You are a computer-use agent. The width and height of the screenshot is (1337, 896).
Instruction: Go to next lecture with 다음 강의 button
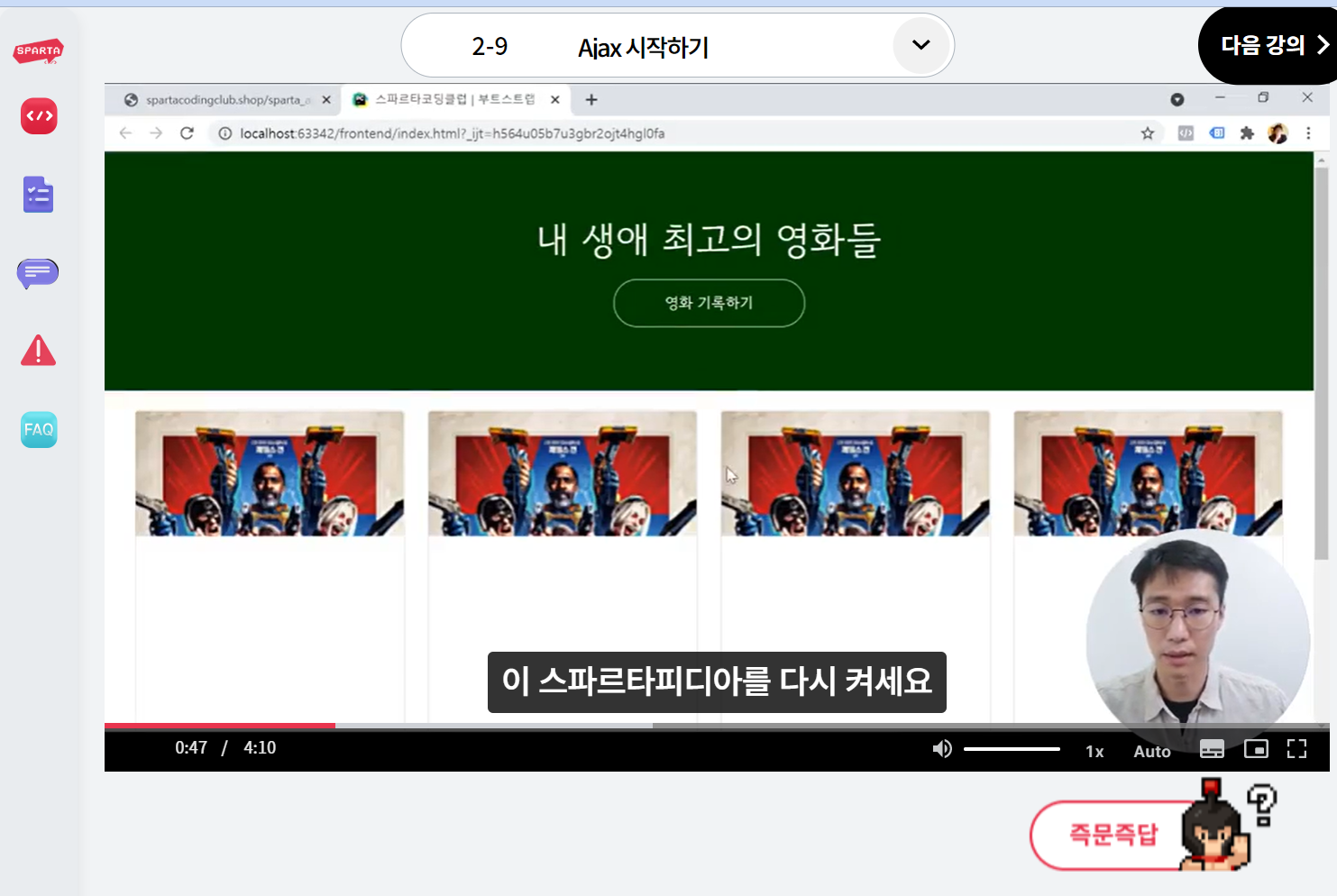(x=1273, y=45)
